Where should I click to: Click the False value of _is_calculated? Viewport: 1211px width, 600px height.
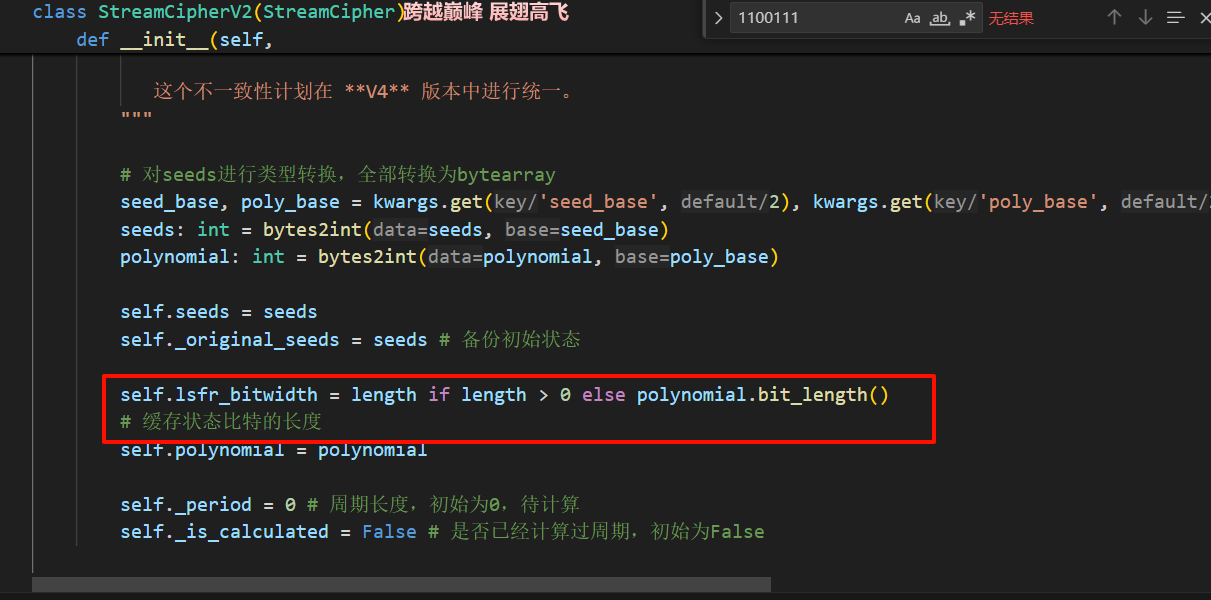tap(389, 531)
